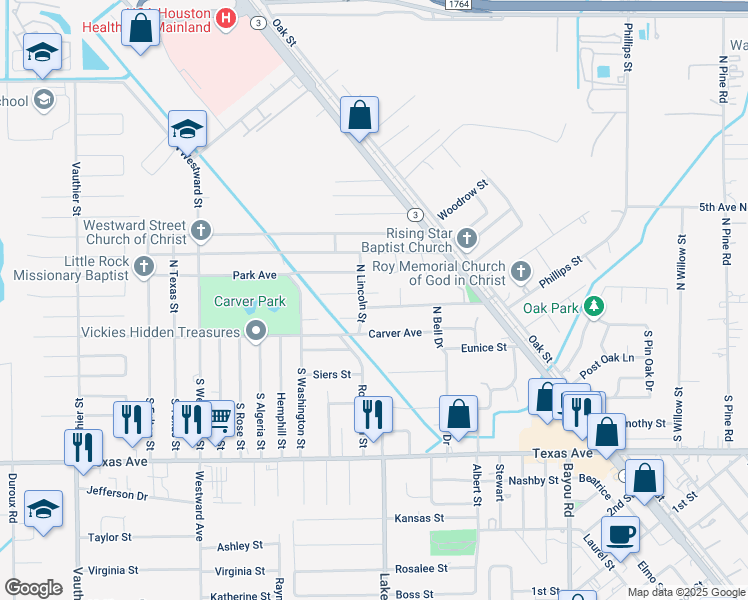Screen dimensions: 748x600
Task: Select shopping bag marker south of N Bell Dr
Action: click(x=458, y=415)
